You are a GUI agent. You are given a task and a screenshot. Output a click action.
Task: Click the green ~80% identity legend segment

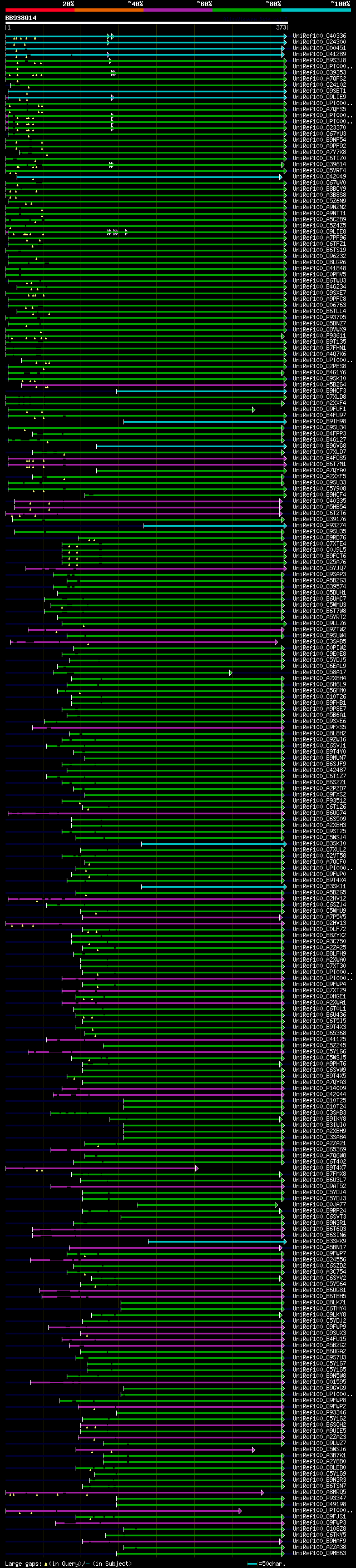coord(247,10)
